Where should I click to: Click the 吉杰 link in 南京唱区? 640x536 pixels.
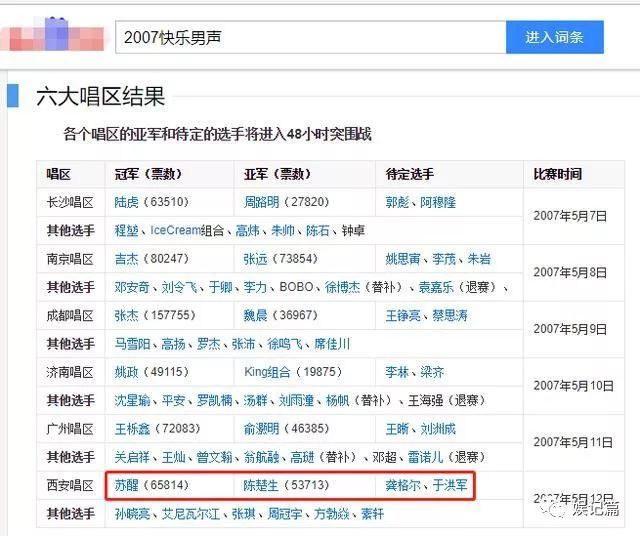(x=126, y=259)
